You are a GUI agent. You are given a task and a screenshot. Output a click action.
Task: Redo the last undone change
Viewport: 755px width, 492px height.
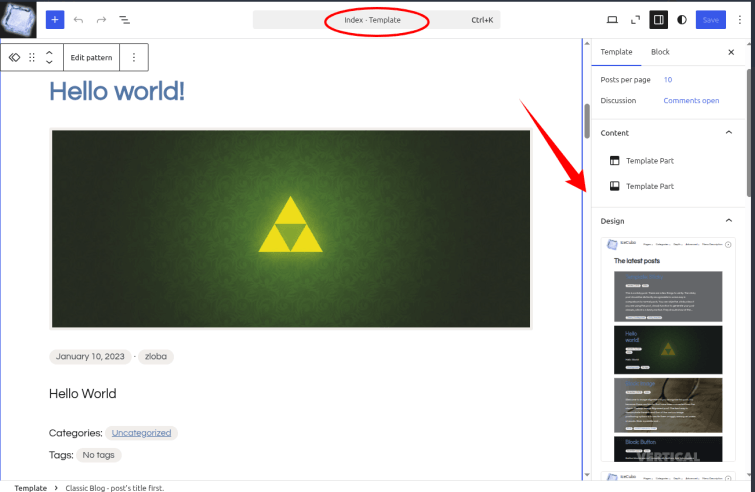[x=101, y=20]
